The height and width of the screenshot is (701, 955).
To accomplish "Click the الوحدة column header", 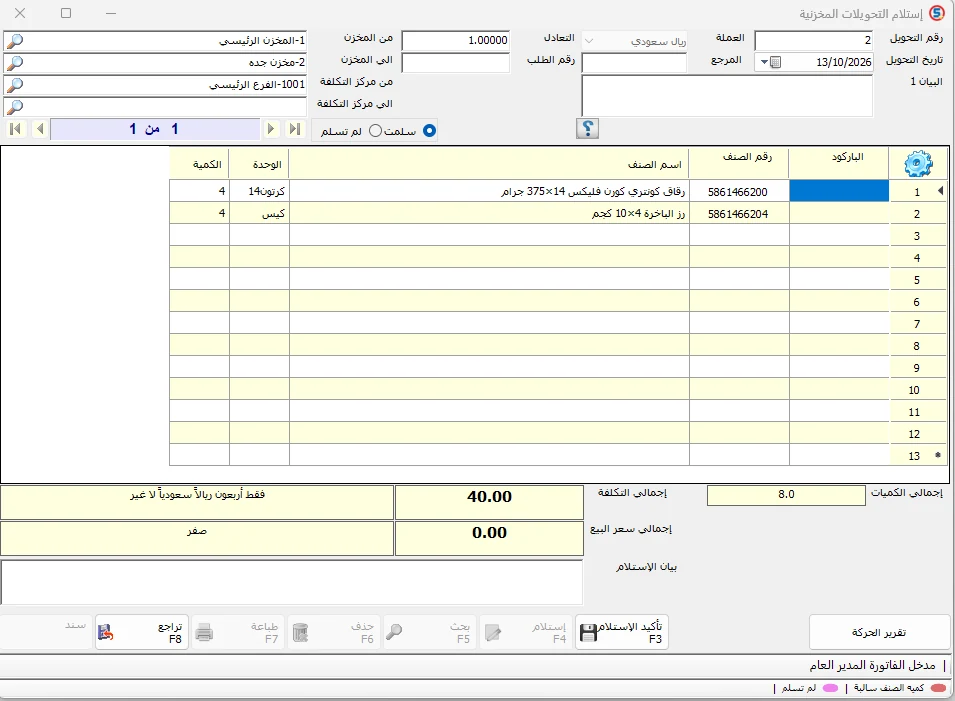I will (x=259, y=163).
